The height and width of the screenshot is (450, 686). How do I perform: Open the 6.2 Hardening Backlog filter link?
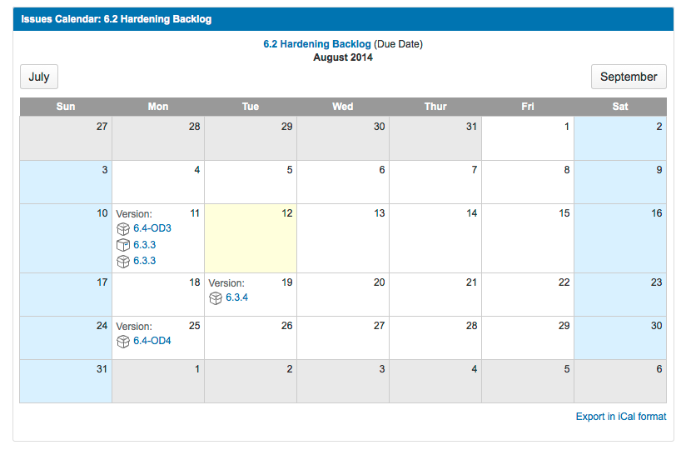tap(317, 45)
